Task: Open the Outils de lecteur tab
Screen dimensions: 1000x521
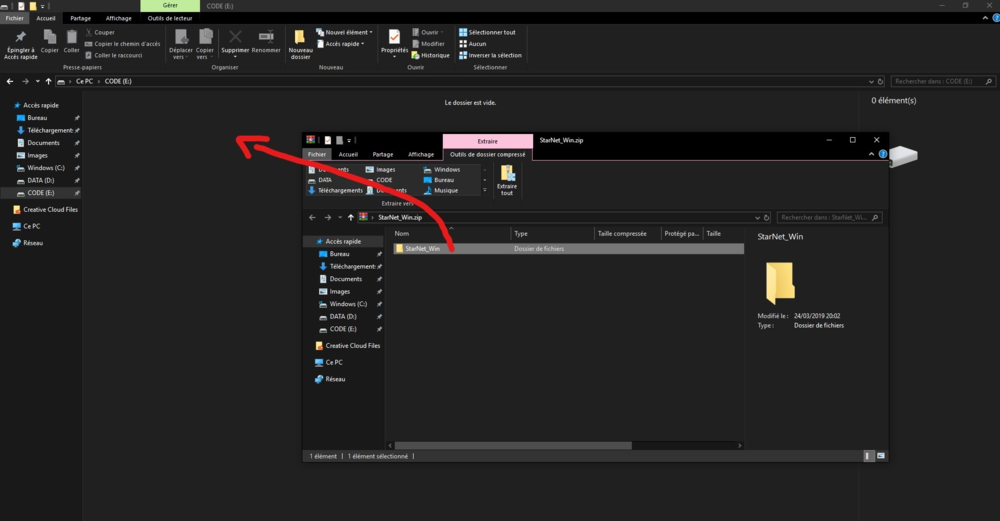Action: 170,18
